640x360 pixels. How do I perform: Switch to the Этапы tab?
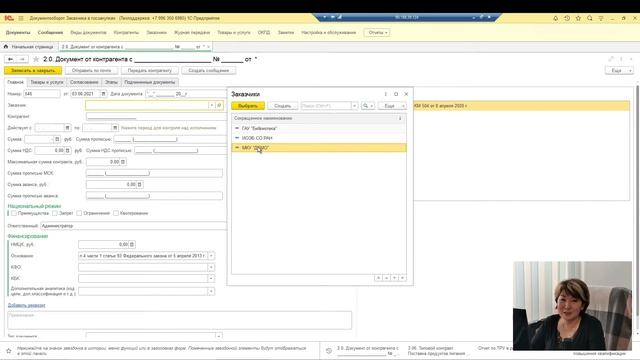click(111, 82)
